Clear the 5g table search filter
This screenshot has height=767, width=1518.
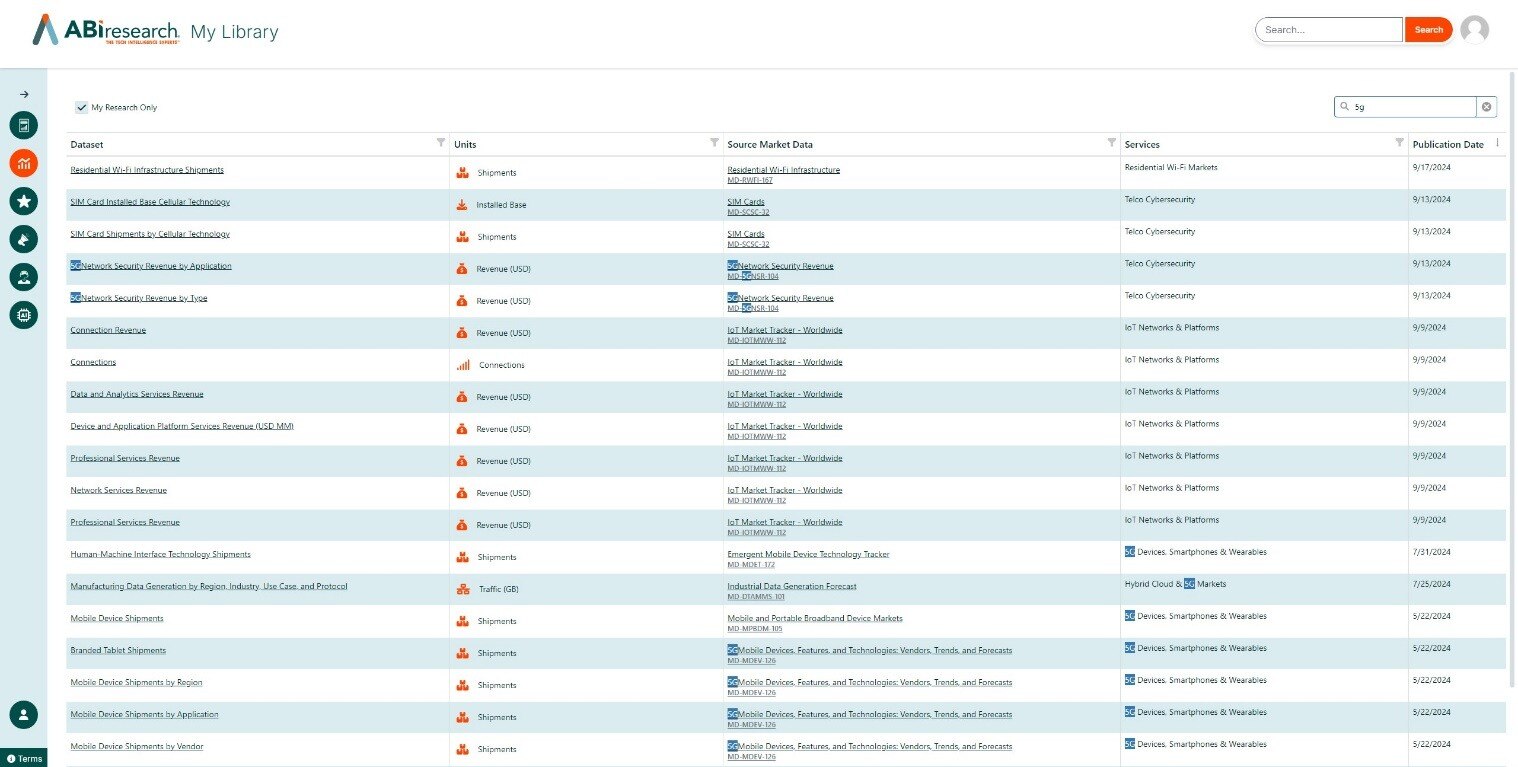click(x=1486, y=107)
